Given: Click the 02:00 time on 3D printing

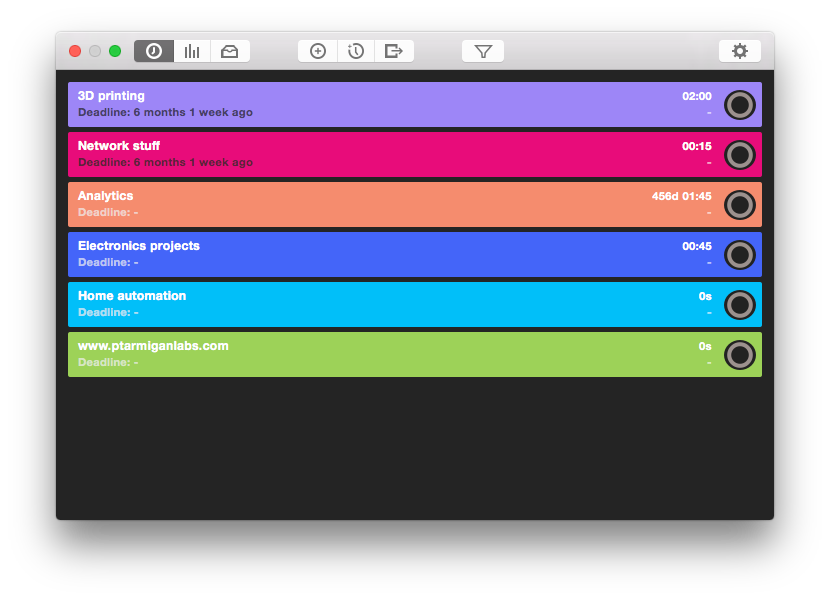Looking at the screenshot, I should pos(697,96).
